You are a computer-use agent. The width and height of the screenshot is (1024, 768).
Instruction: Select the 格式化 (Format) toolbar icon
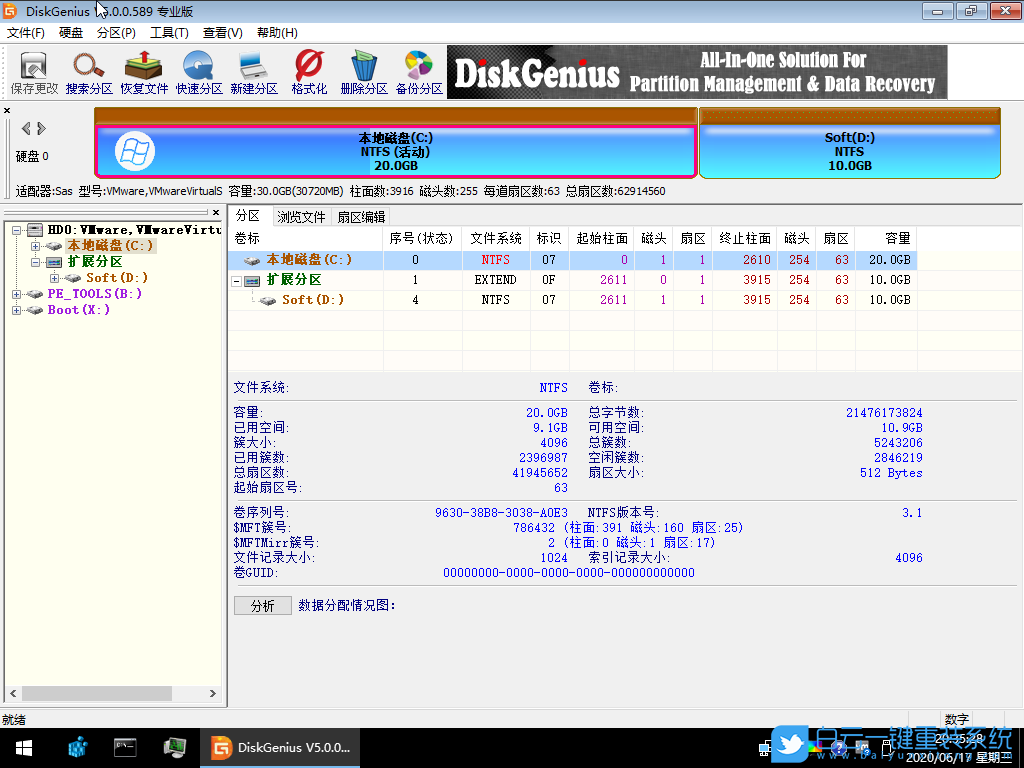[308, 70]
